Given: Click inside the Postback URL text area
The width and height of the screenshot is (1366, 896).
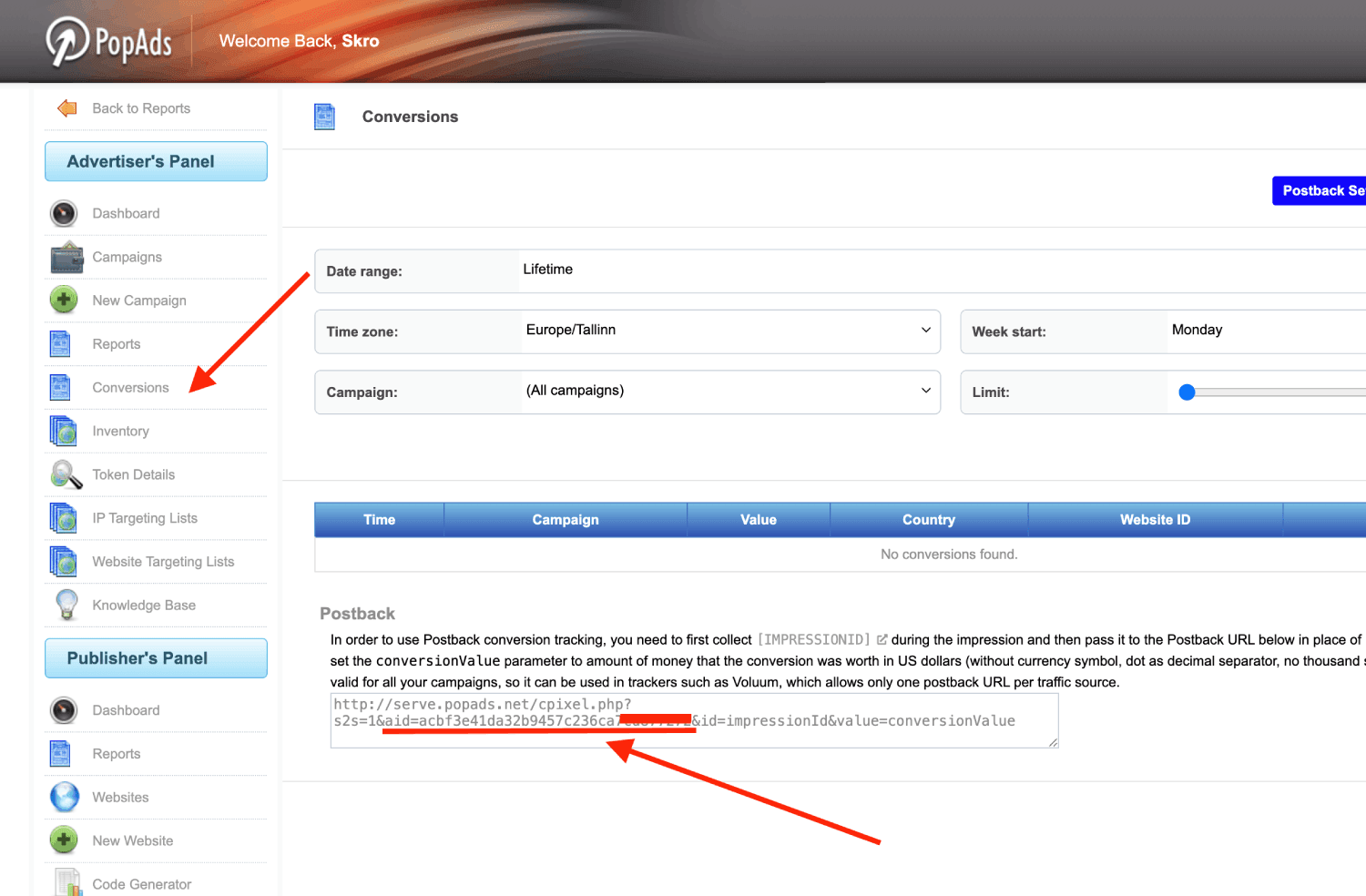Looking at the screenshot, I should pyautogui.click(x=694, y=720).
